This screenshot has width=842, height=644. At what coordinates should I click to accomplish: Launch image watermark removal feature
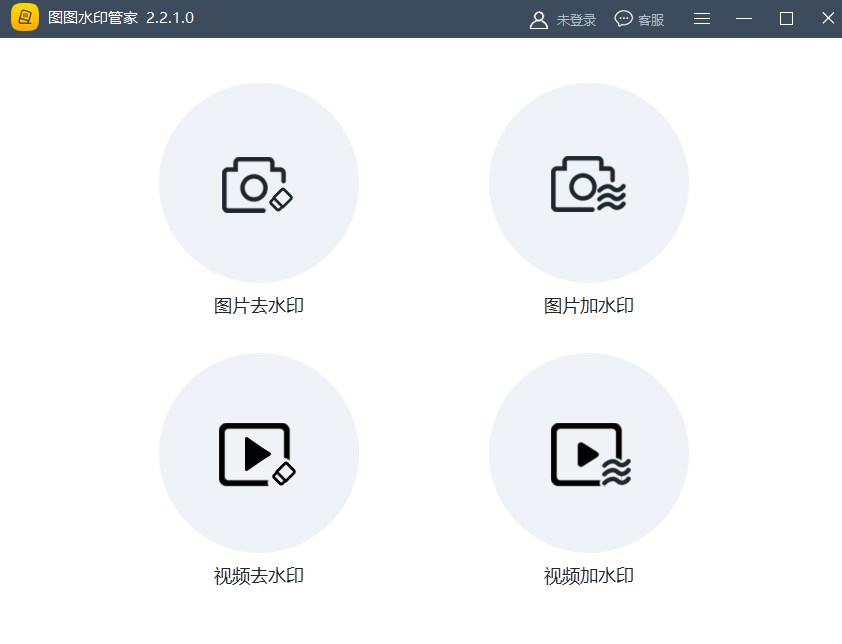click(x=258, y=183)
